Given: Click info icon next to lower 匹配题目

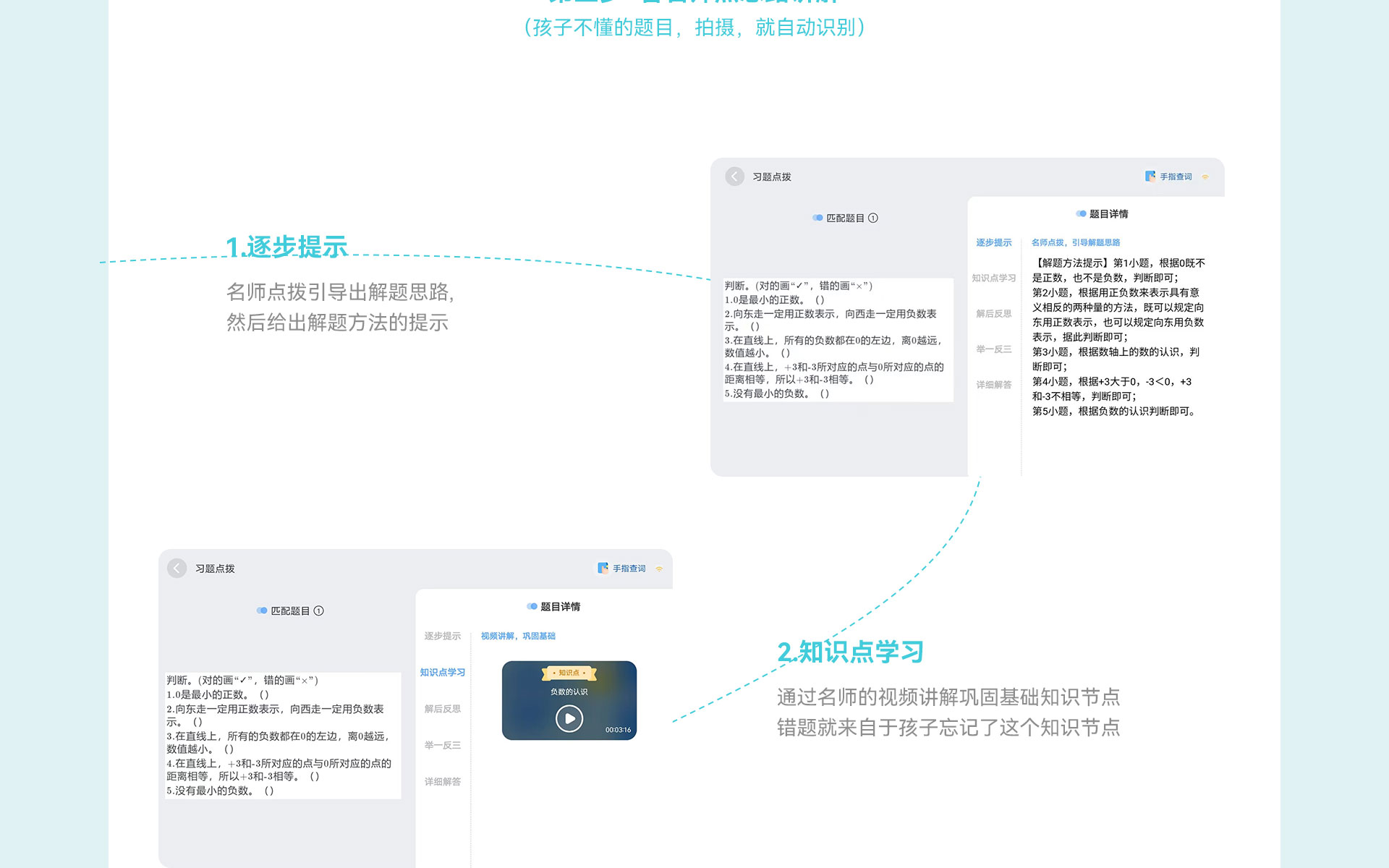Looking at the screenshot, I should (x=319, y=610).
